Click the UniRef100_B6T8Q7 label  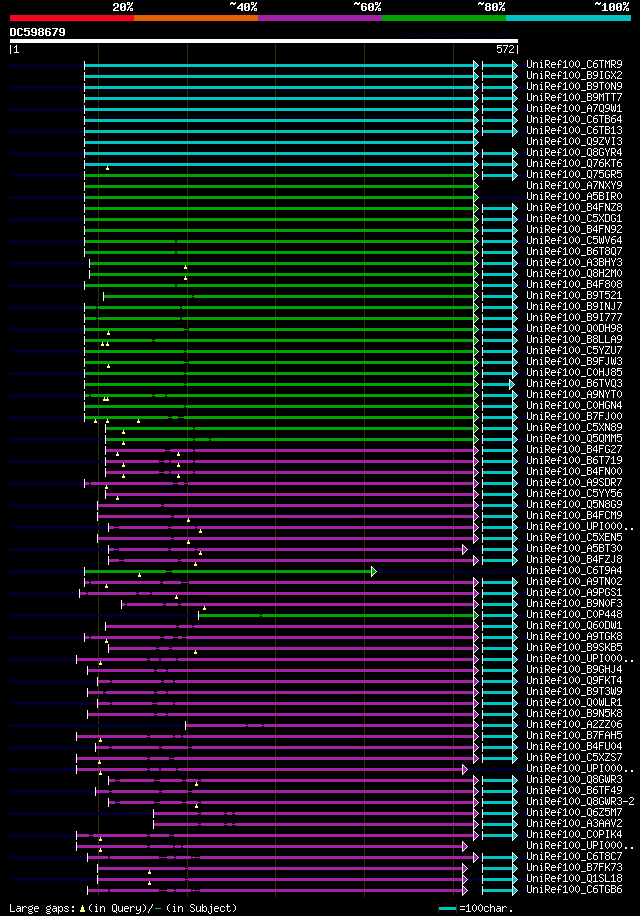(x=574, y=251)
